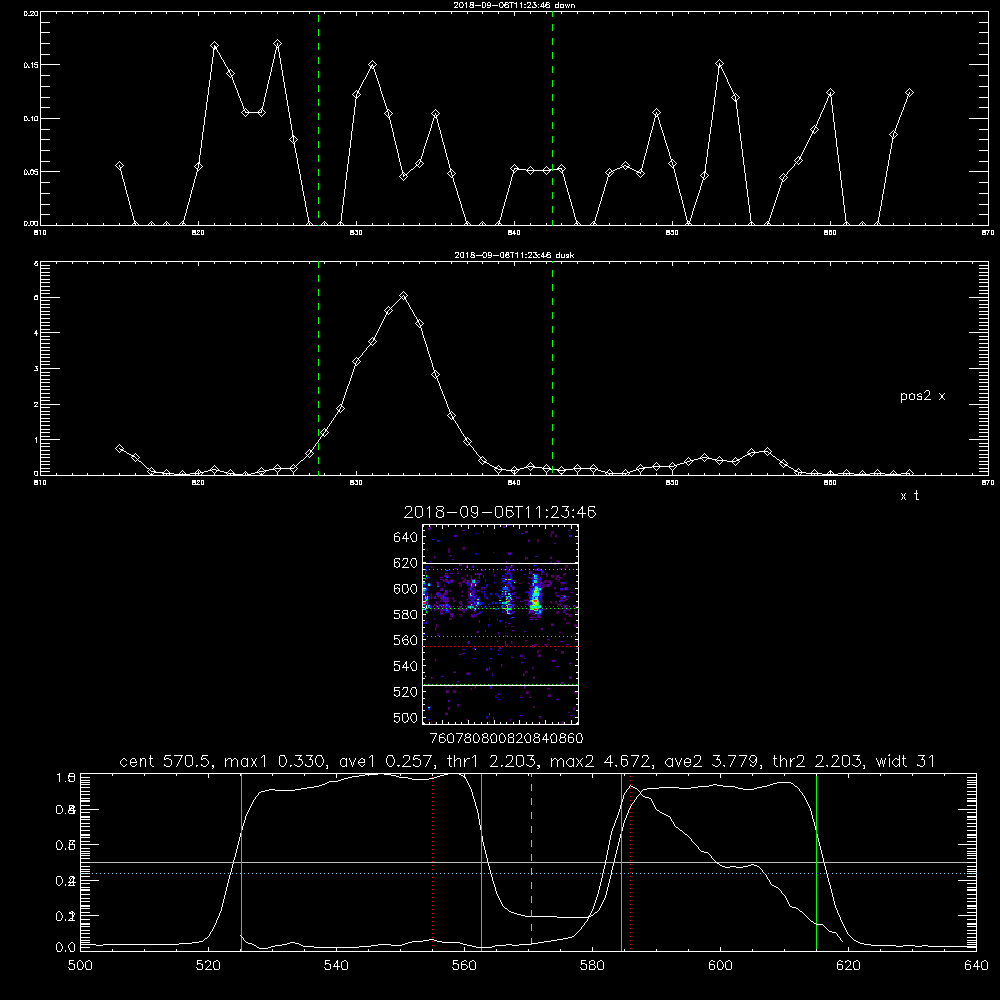Click the heatmap y-axis label 540
1000x1000 pixels.
(x=406, y=666)
